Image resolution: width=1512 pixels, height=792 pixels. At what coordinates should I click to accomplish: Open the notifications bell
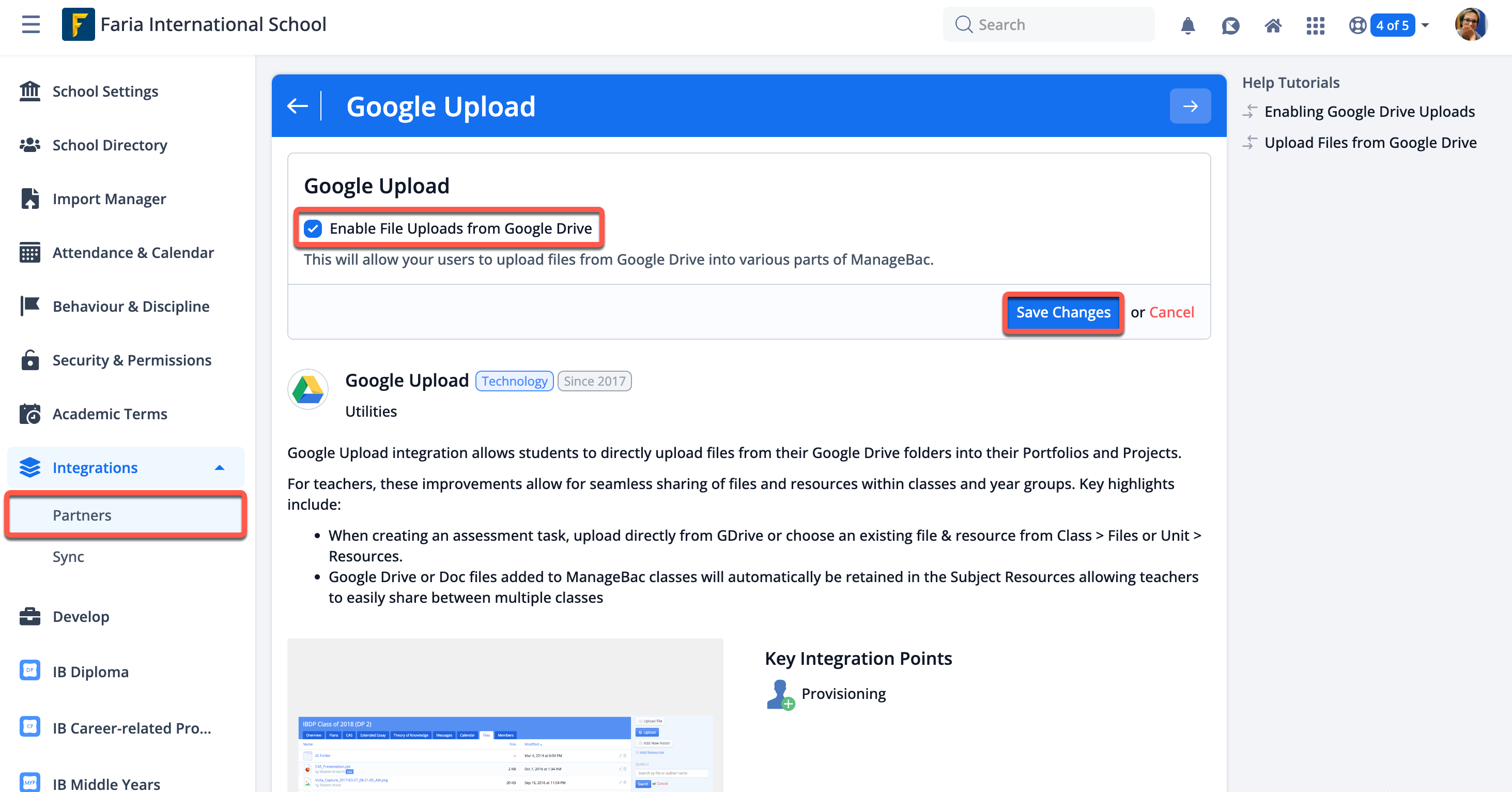click(1187, 25)
